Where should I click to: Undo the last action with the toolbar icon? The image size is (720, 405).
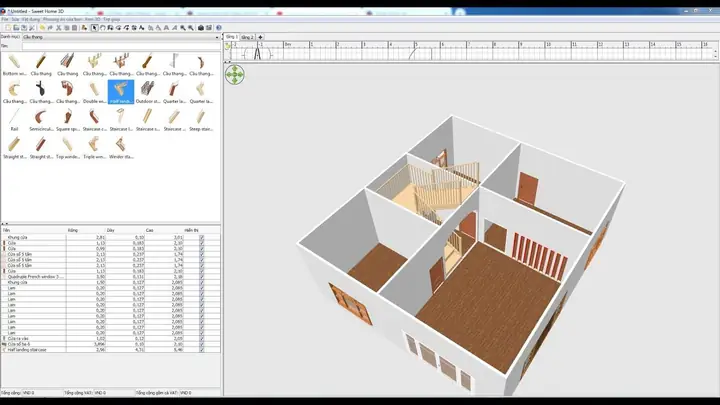pyautogui.click(x=42, y=28)
